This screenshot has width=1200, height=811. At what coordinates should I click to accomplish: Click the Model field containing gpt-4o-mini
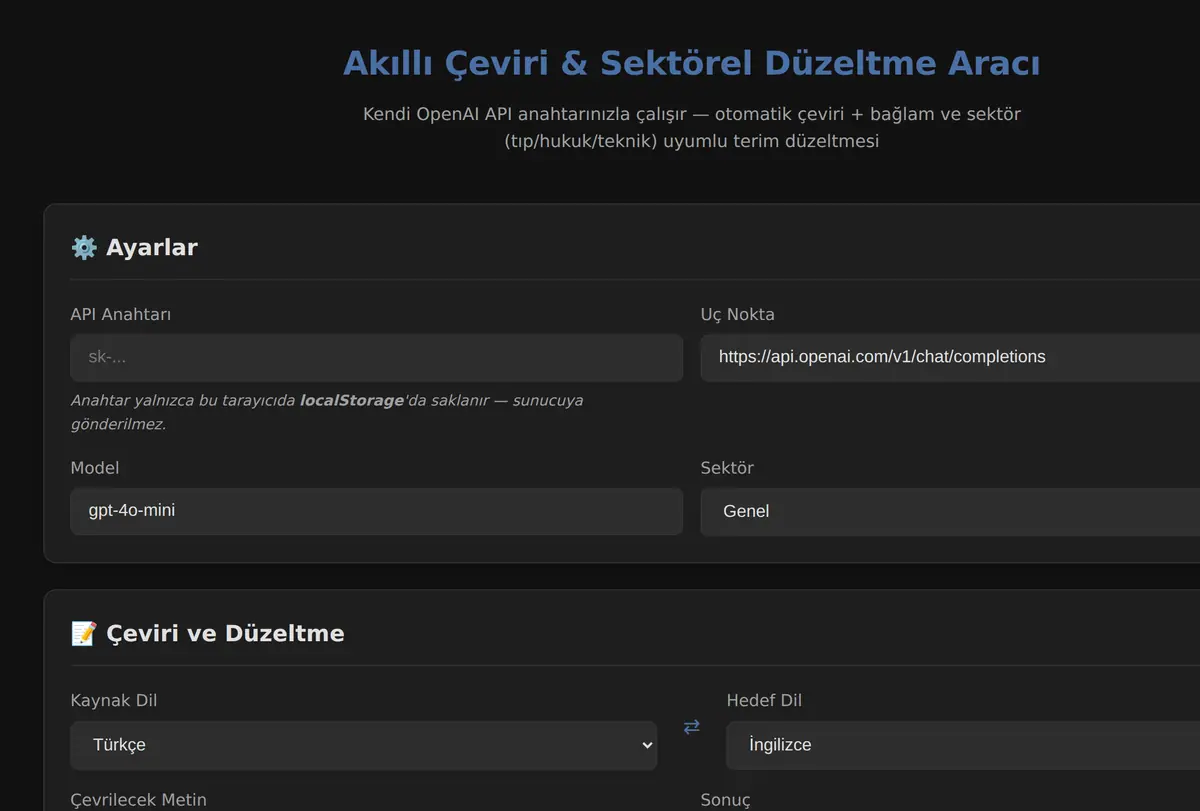pyautogui.click(x=377, y=511)
